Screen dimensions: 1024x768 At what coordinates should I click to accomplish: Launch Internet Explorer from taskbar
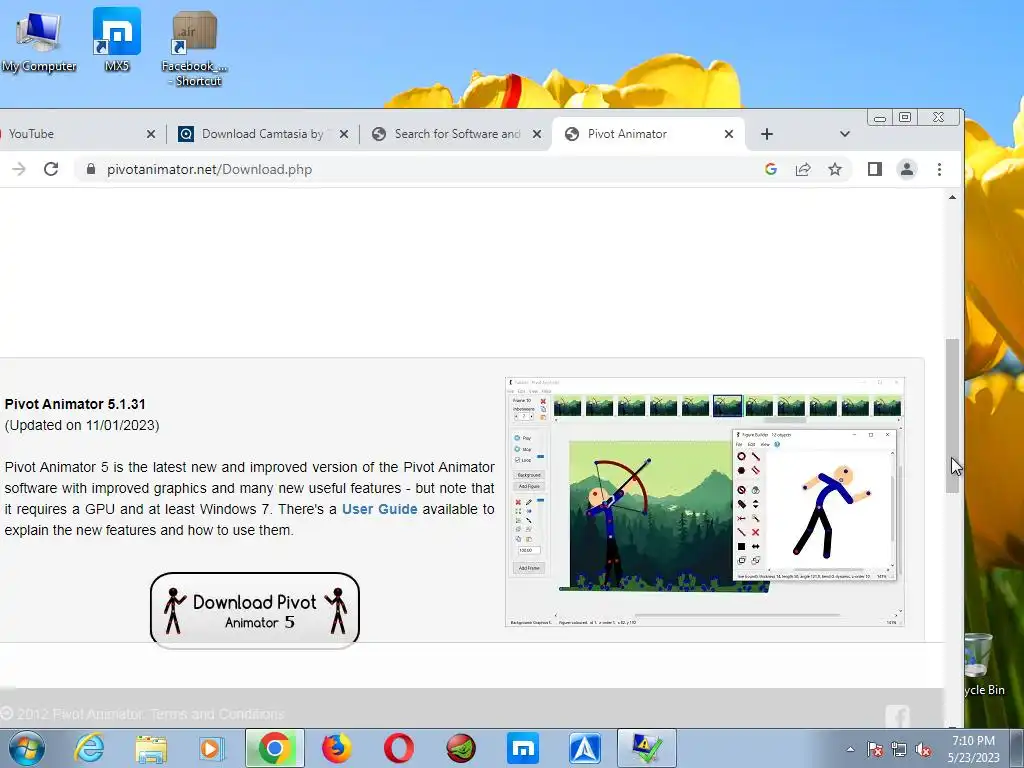[x=89, y=748]
